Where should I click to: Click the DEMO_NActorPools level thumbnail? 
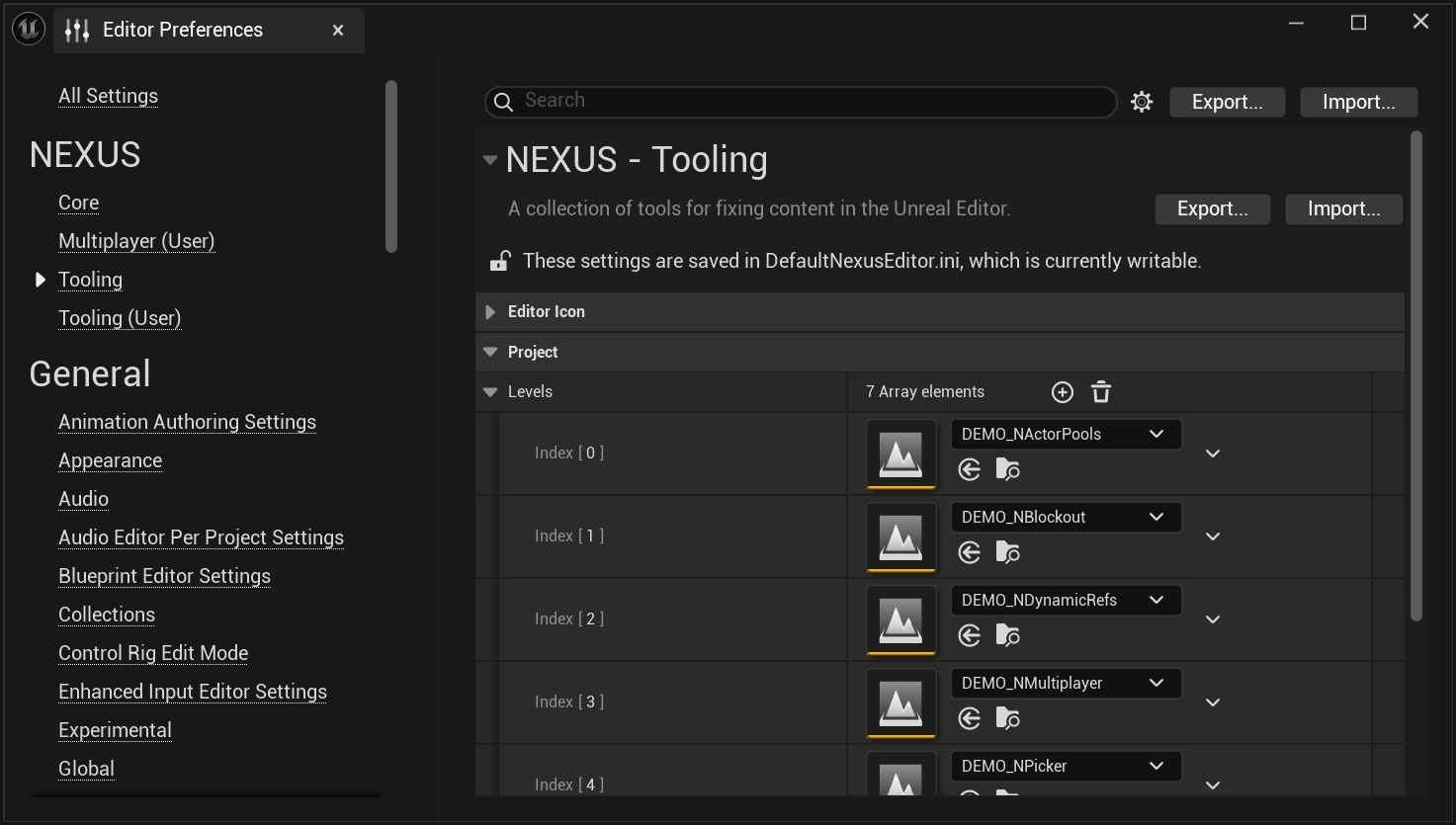pyautogui.click(x=900, y=454)
